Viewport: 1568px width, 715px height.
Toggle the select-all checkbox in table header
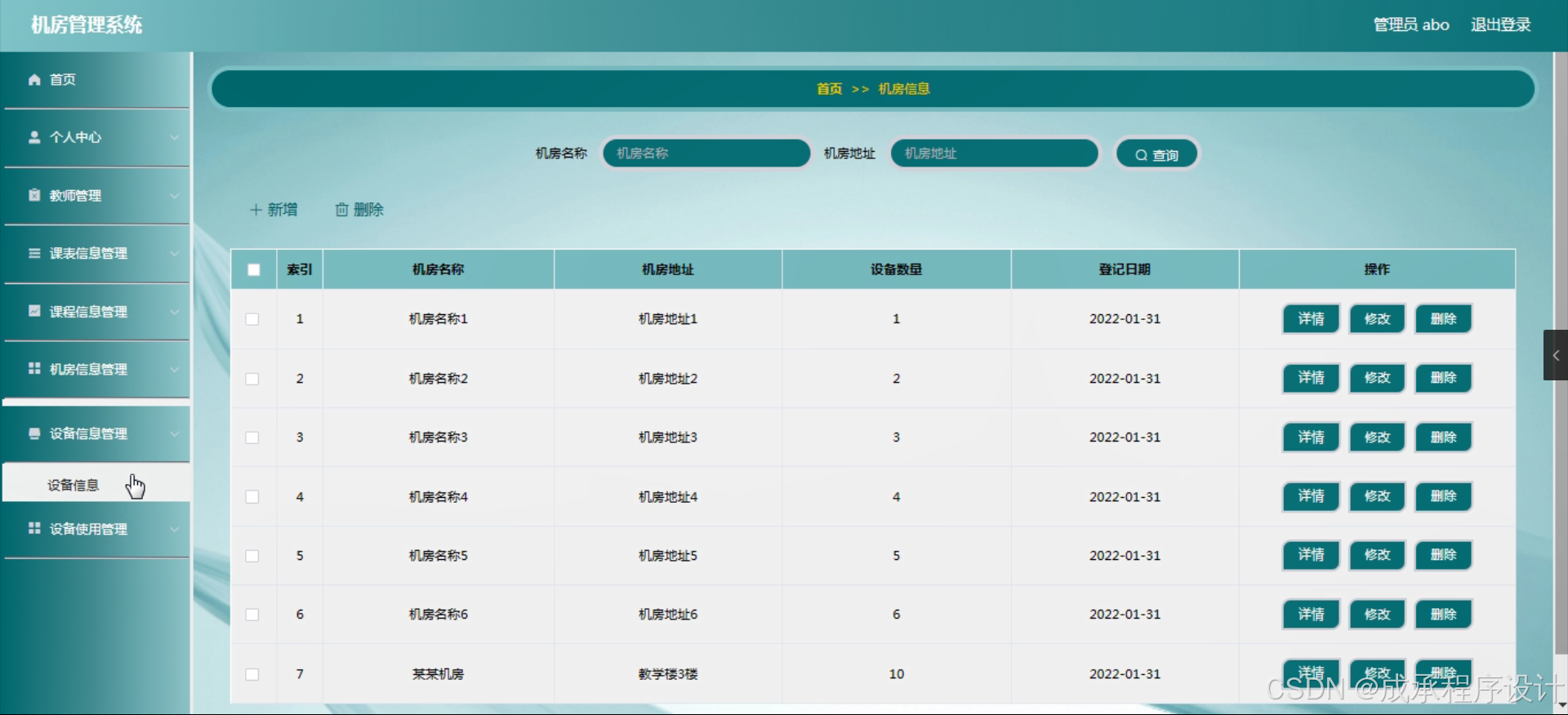tap(254, 269)
